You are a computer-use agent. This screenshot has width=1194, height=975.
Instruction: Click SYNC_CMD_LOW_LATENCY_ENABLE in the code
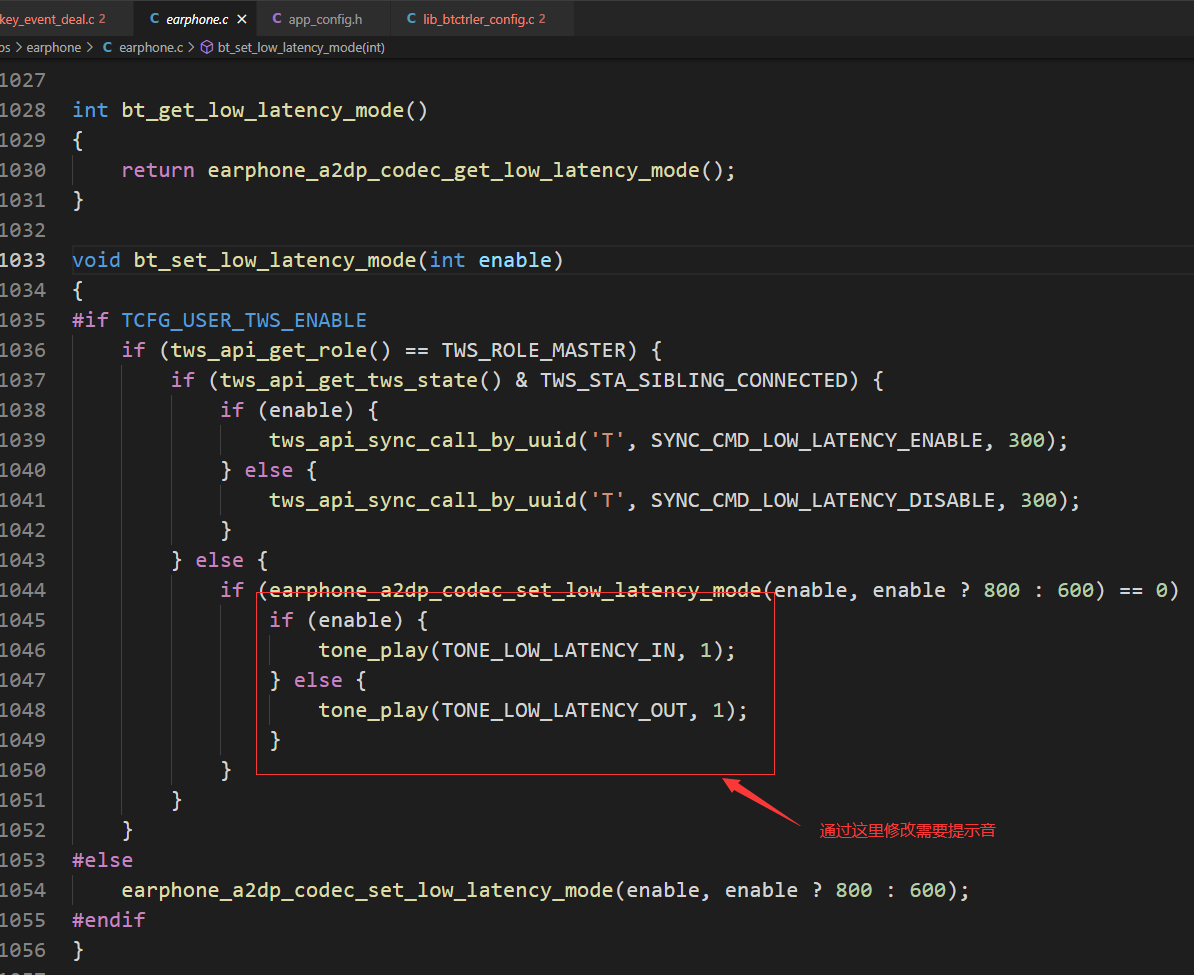pos(816,440)
